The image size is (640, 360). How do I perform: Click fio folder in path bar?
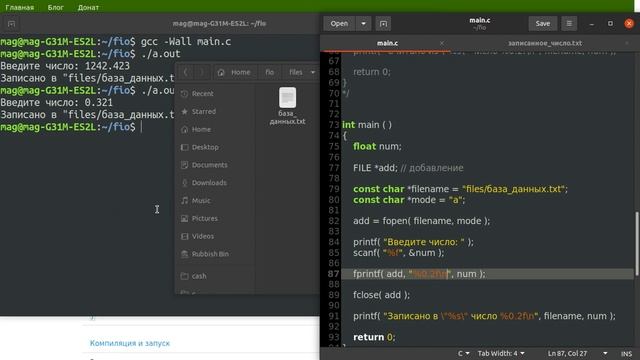[x=269, y=72]
